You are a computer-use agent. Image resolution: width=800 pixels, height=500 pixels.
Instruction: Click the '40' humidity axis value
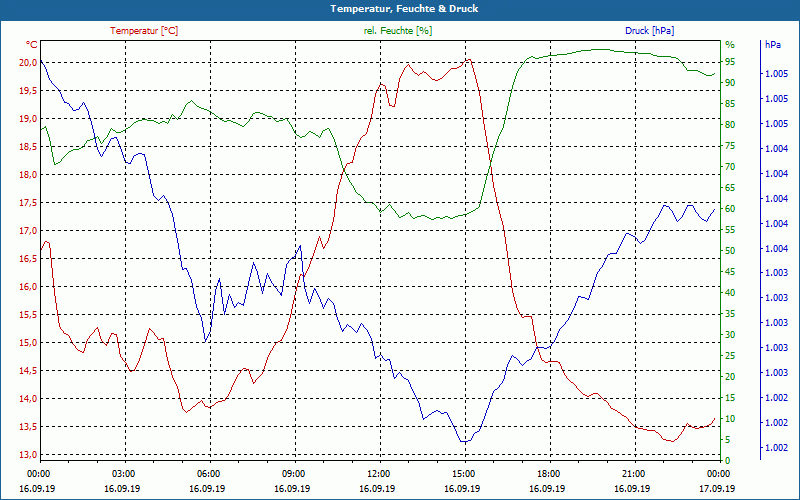click(x=730, y=293)
